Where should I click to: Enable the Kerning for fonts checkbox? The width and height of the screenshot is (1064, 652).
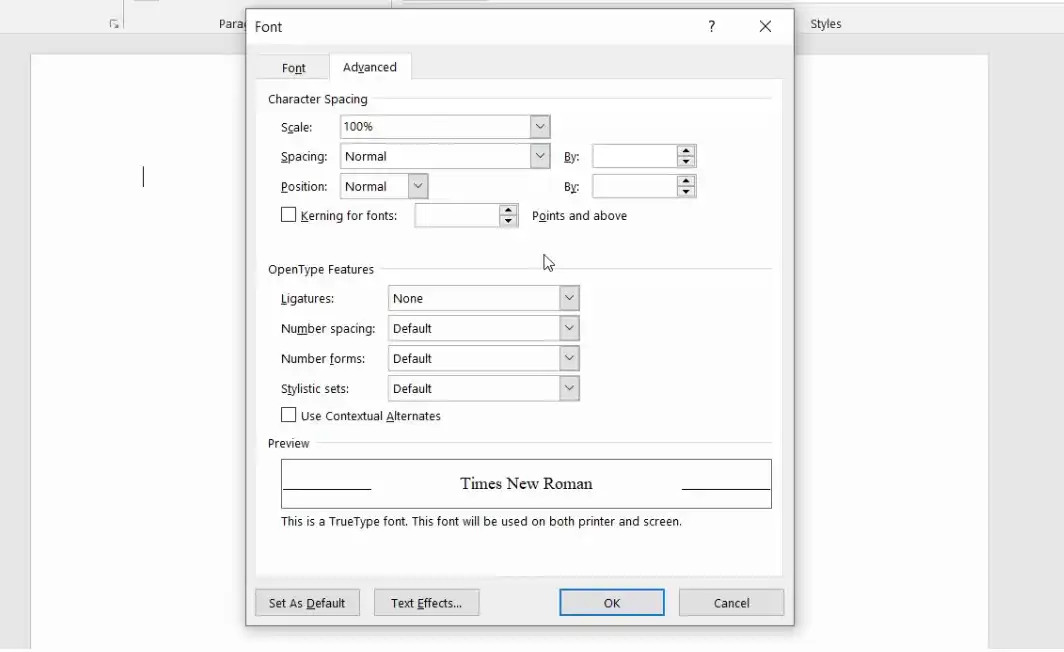pos(288,215)
